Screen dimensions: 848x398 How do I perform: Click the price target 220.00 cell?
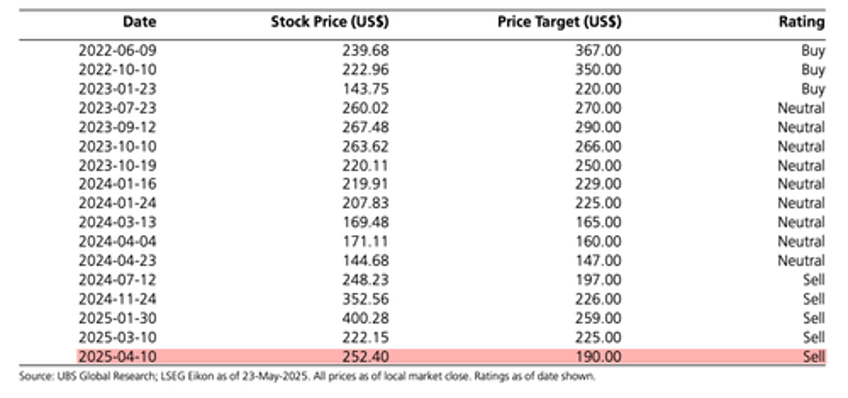tap(598, 89)
